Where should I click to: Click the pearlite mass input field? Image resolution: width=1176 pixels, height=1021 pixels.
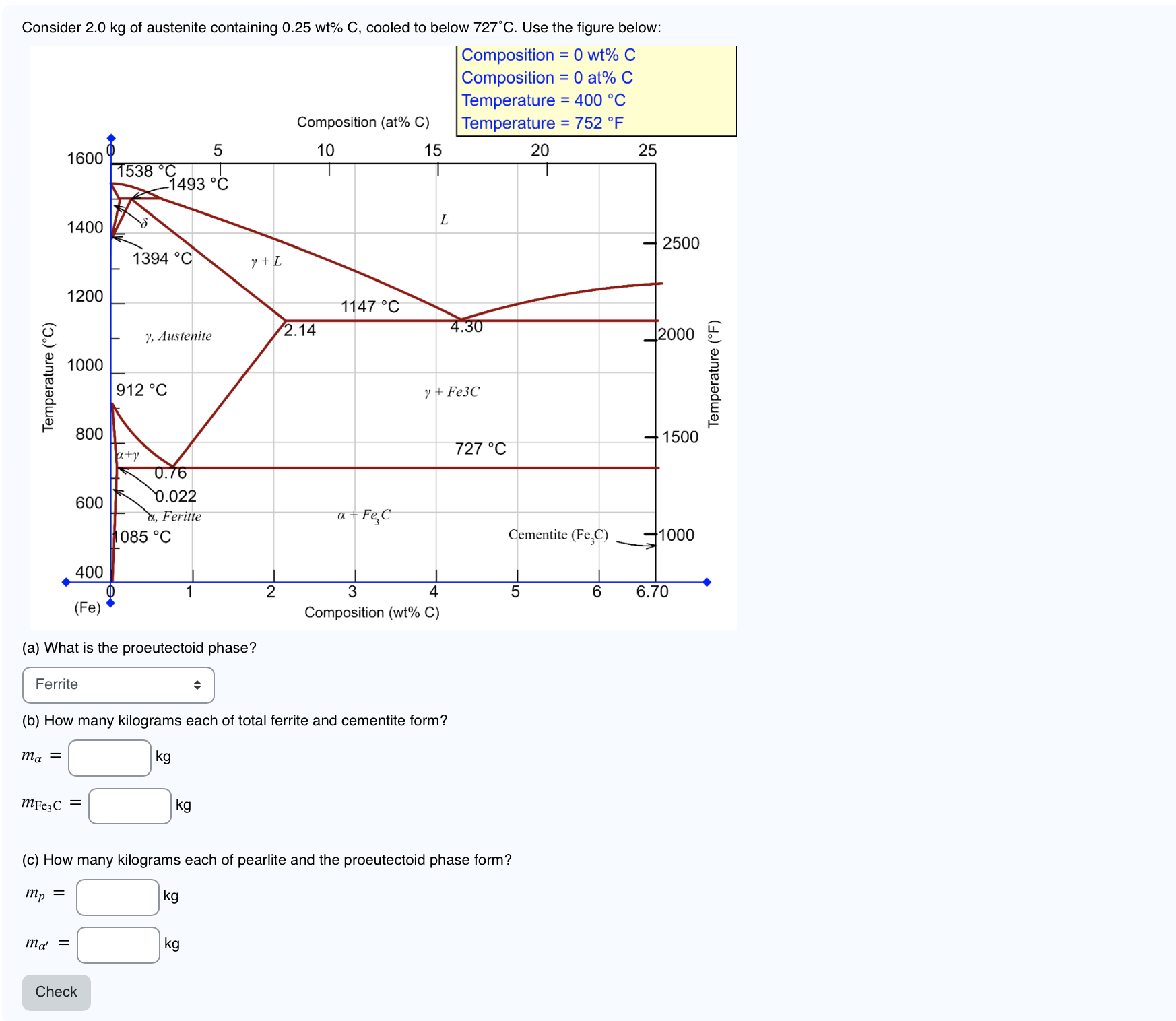118,897
